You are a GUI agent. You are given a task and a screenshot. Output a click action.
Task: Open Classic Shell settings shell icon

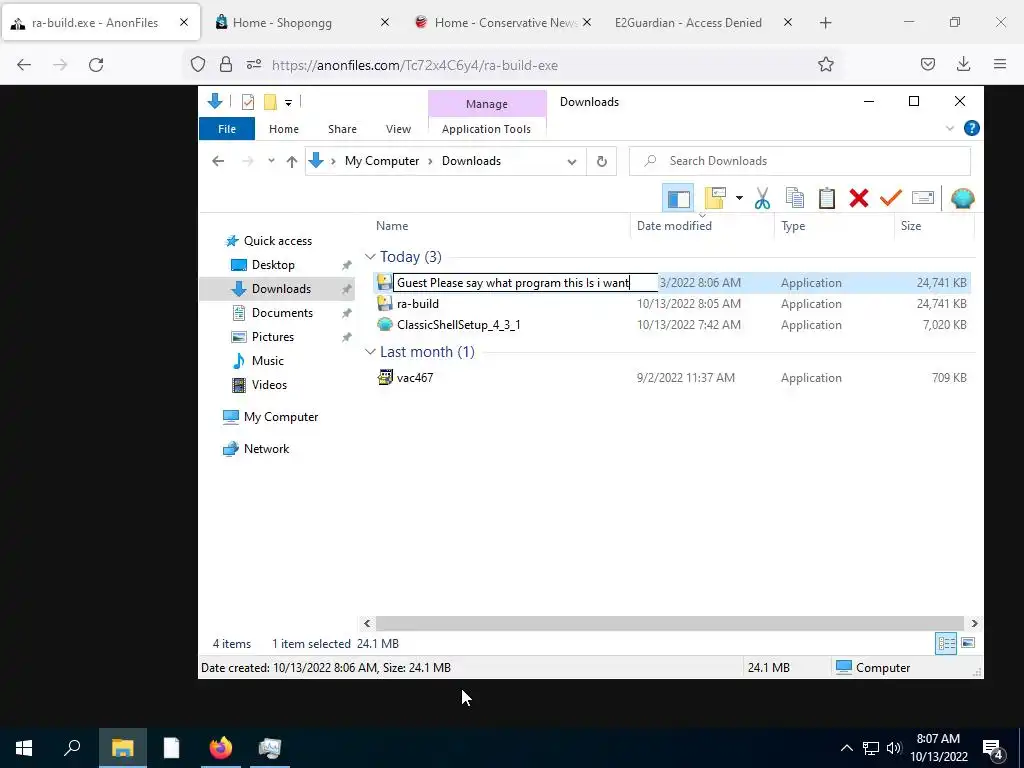[x=963, y=198]
